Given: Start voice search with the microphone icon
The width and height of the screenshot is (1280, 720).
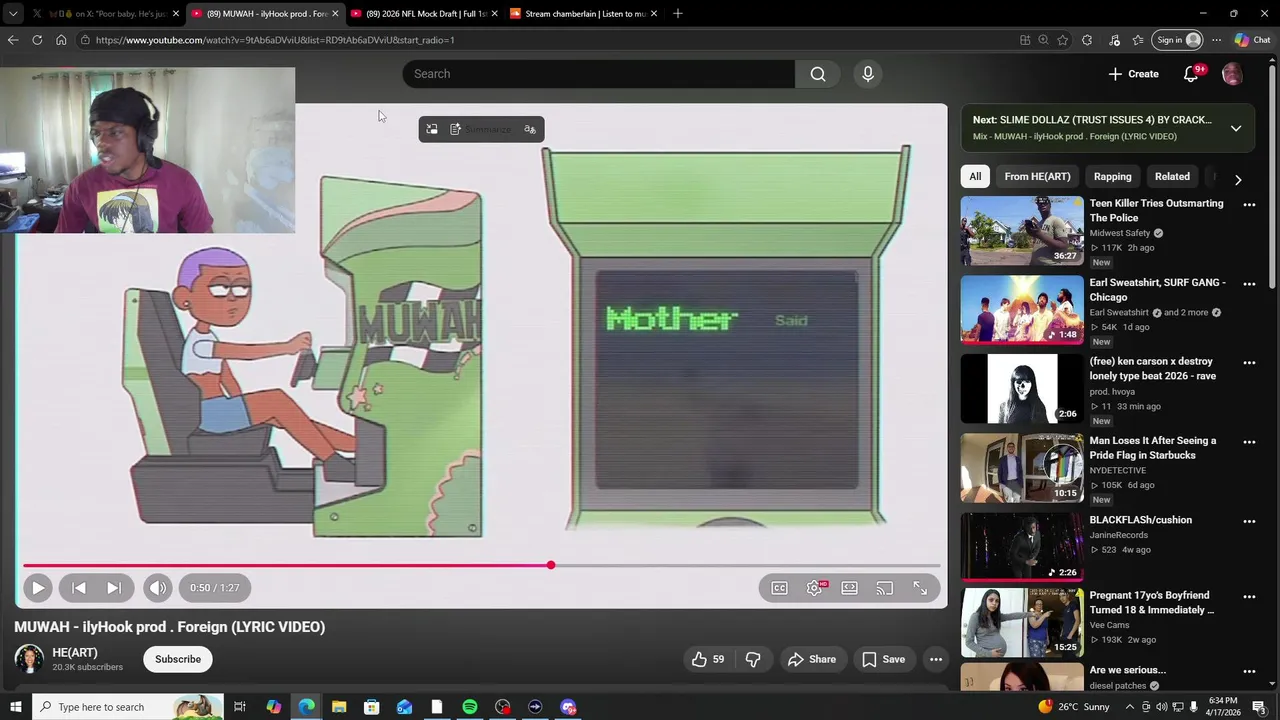Looking at the screenshot, I should (868, 74).
